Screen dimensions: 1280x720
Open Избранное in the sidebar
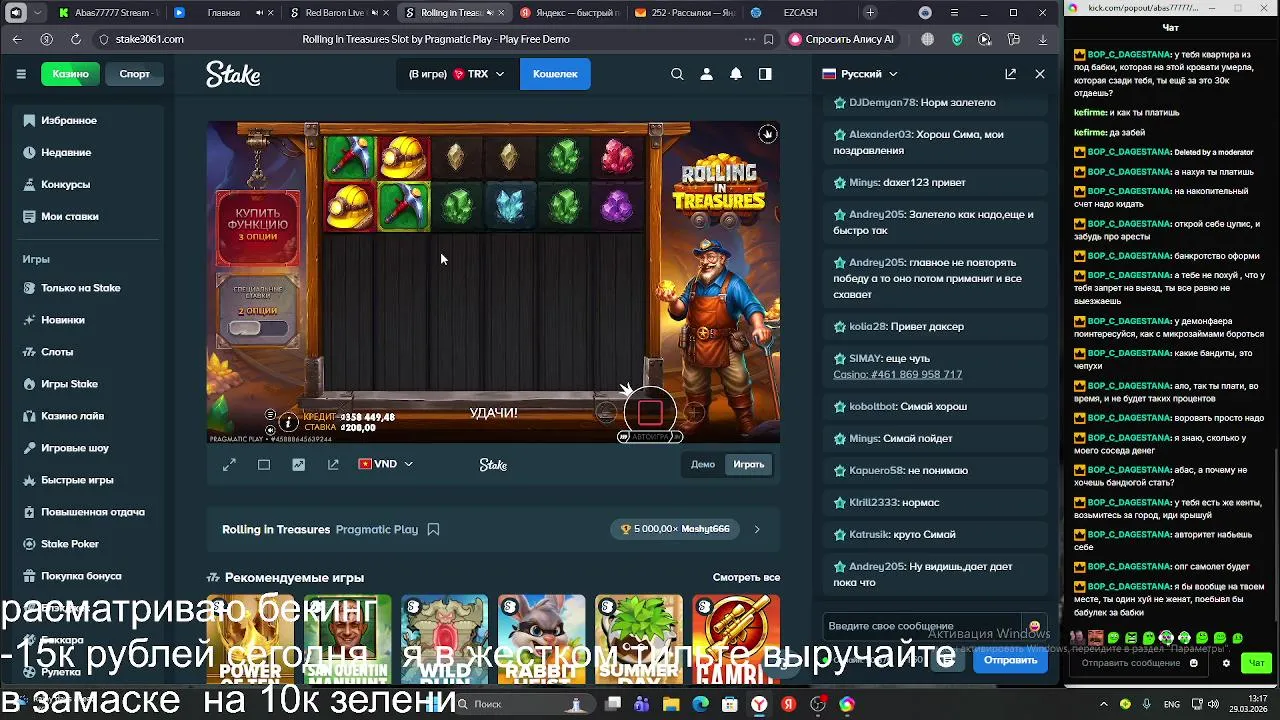[x=89, y=120]
